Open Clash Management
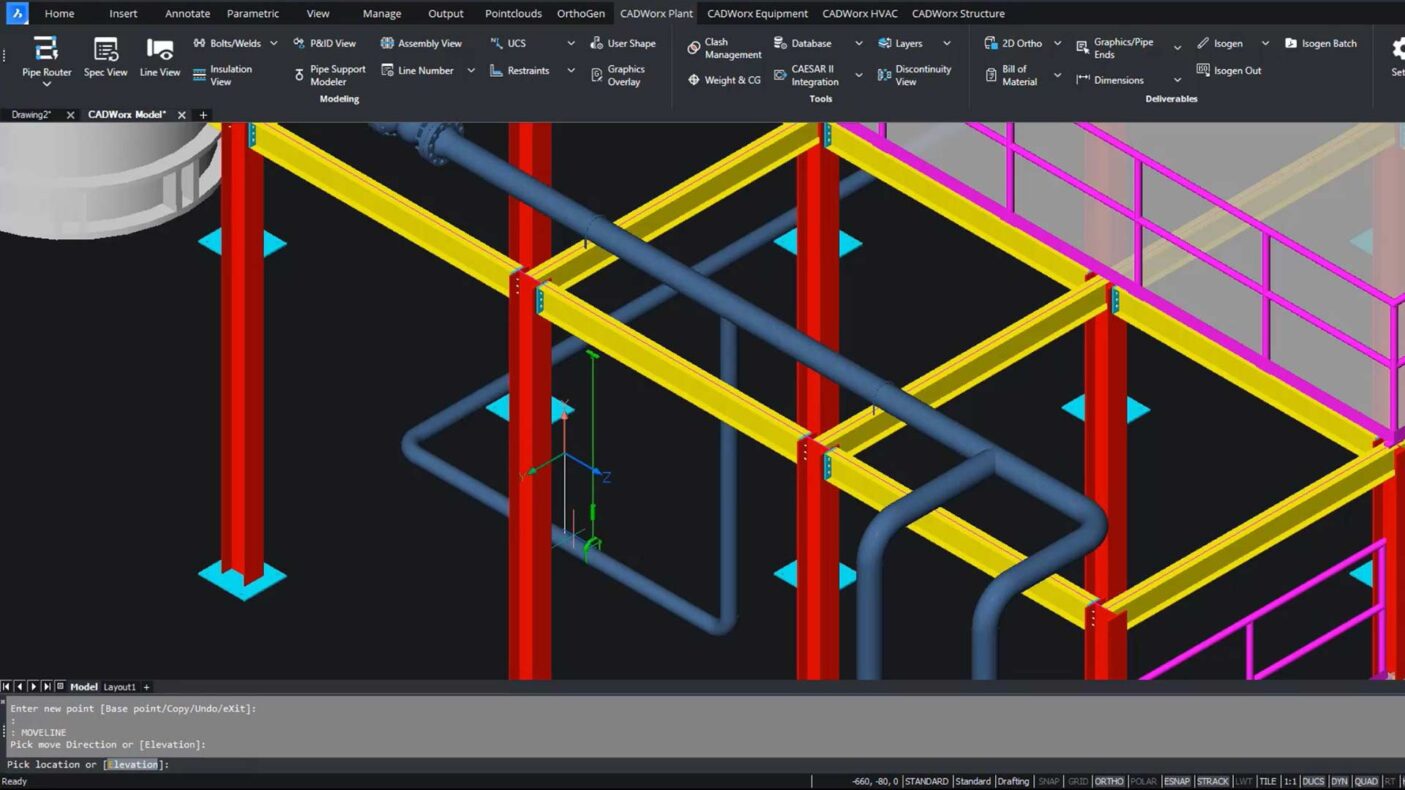Image resolution: width=1405 pixels, height=790 pixels. tap(724, 48)
